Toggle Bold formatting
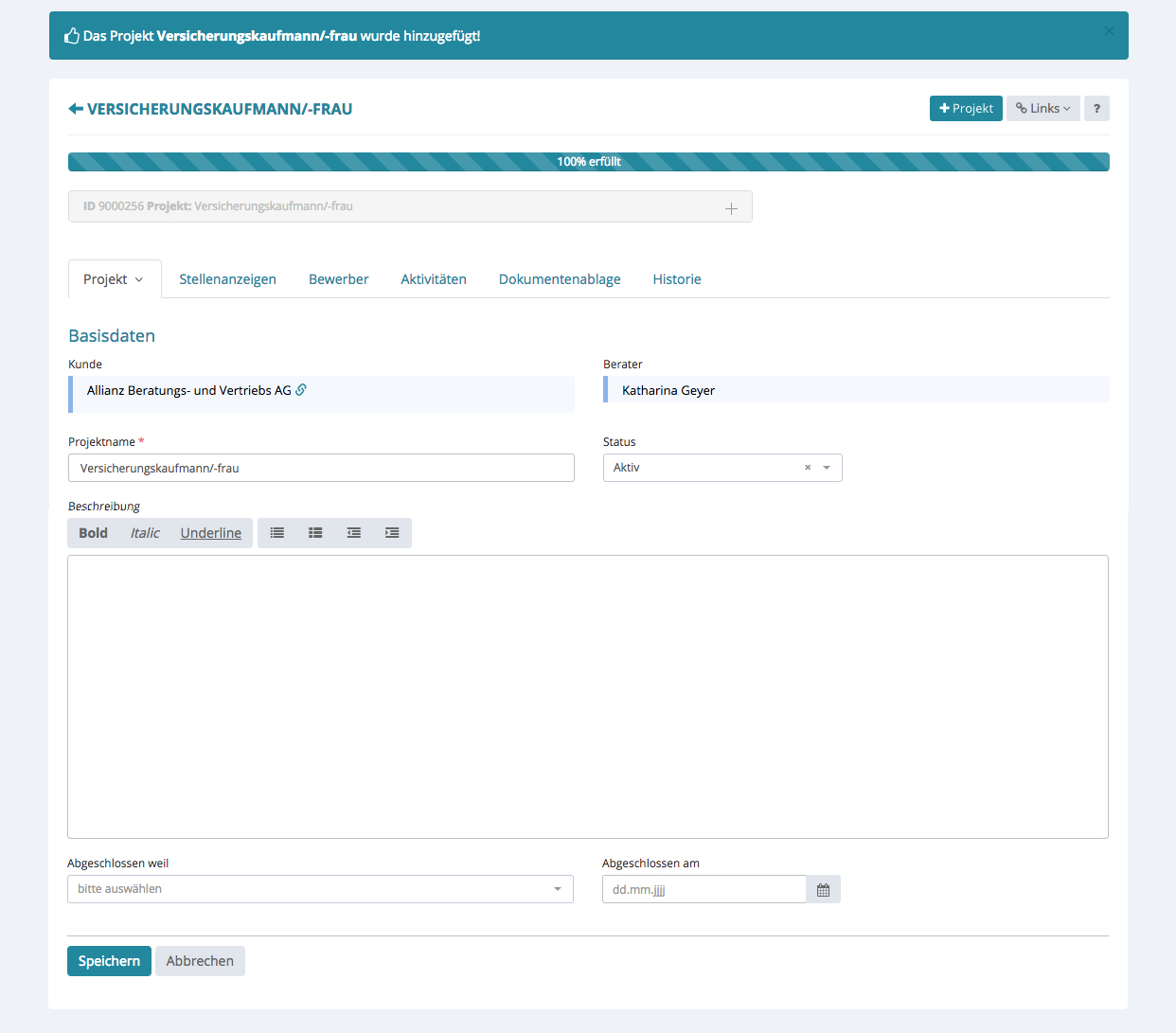This screenshot has height=1033, width=1176. point(93,533)
